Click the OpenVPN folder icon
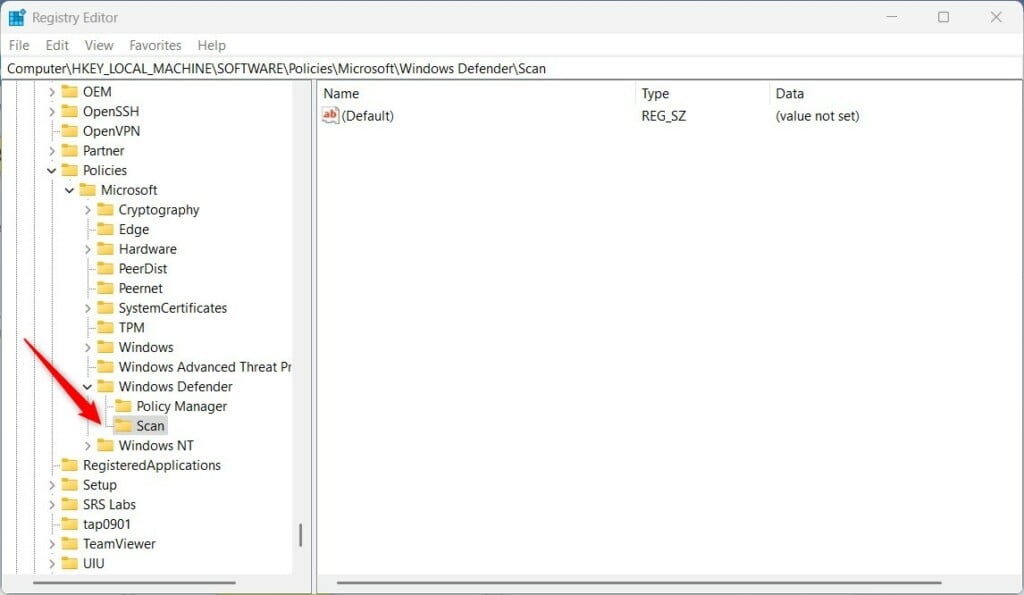Image resolution: width=1024 pixels, height=595 pixels. point(69,131)
